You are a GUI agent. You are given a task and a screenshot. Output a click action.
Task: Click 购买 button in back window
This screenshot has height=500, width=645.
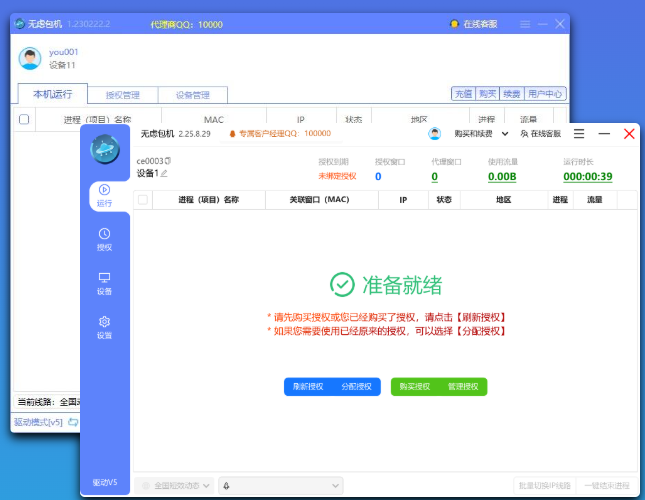487,94
